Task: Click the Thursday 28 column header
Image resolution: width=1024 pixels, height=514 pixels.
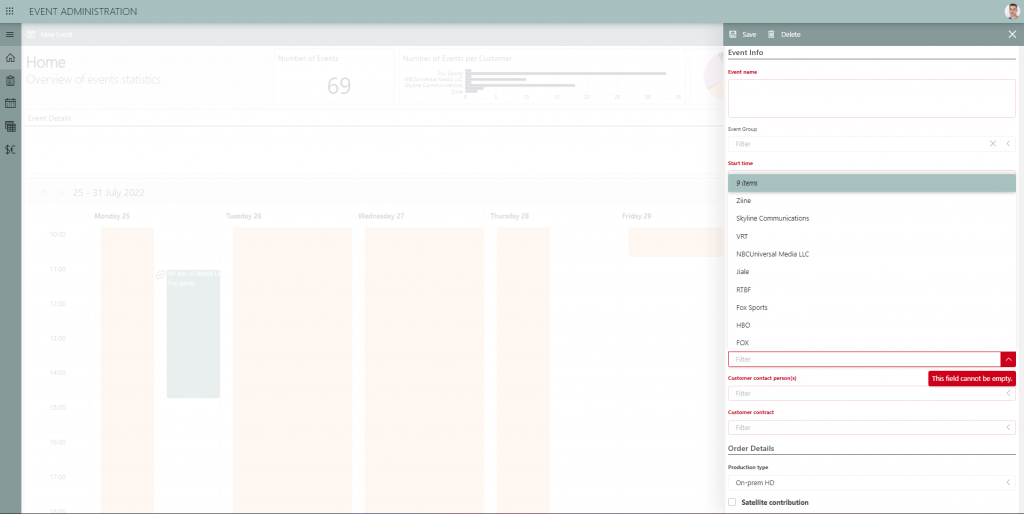Action: tap(509, 216)
